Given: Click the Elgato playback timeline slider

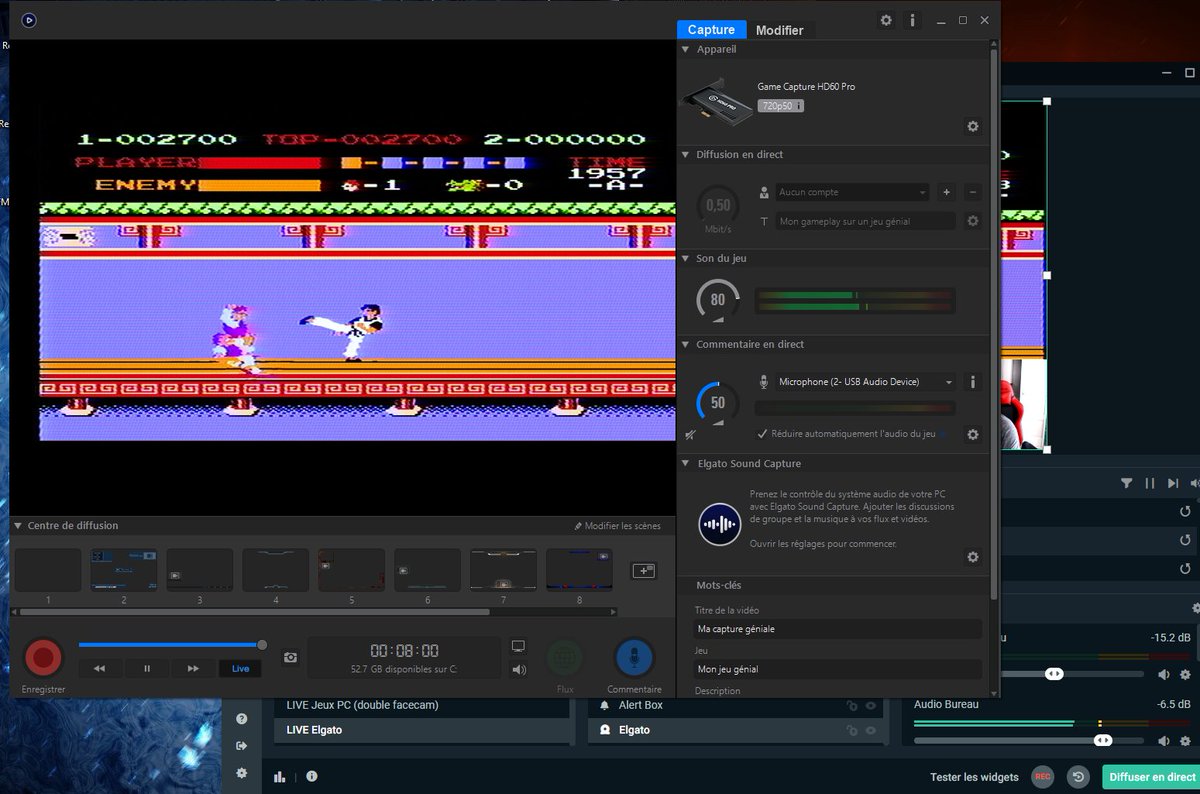Looking at the screenshot, I should click(171, 645).
